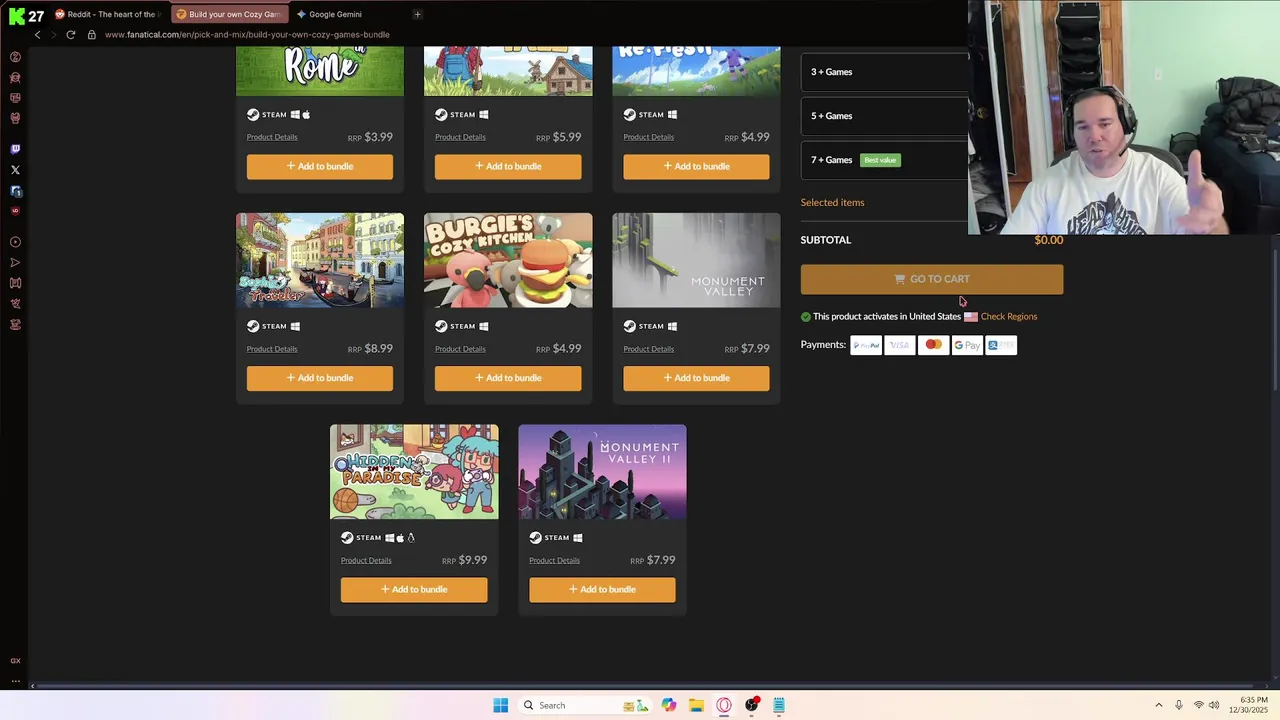The image size is (1280, 720).
Task: Click Steam icon on Monument Valley II card
Action: coord(535,538)
